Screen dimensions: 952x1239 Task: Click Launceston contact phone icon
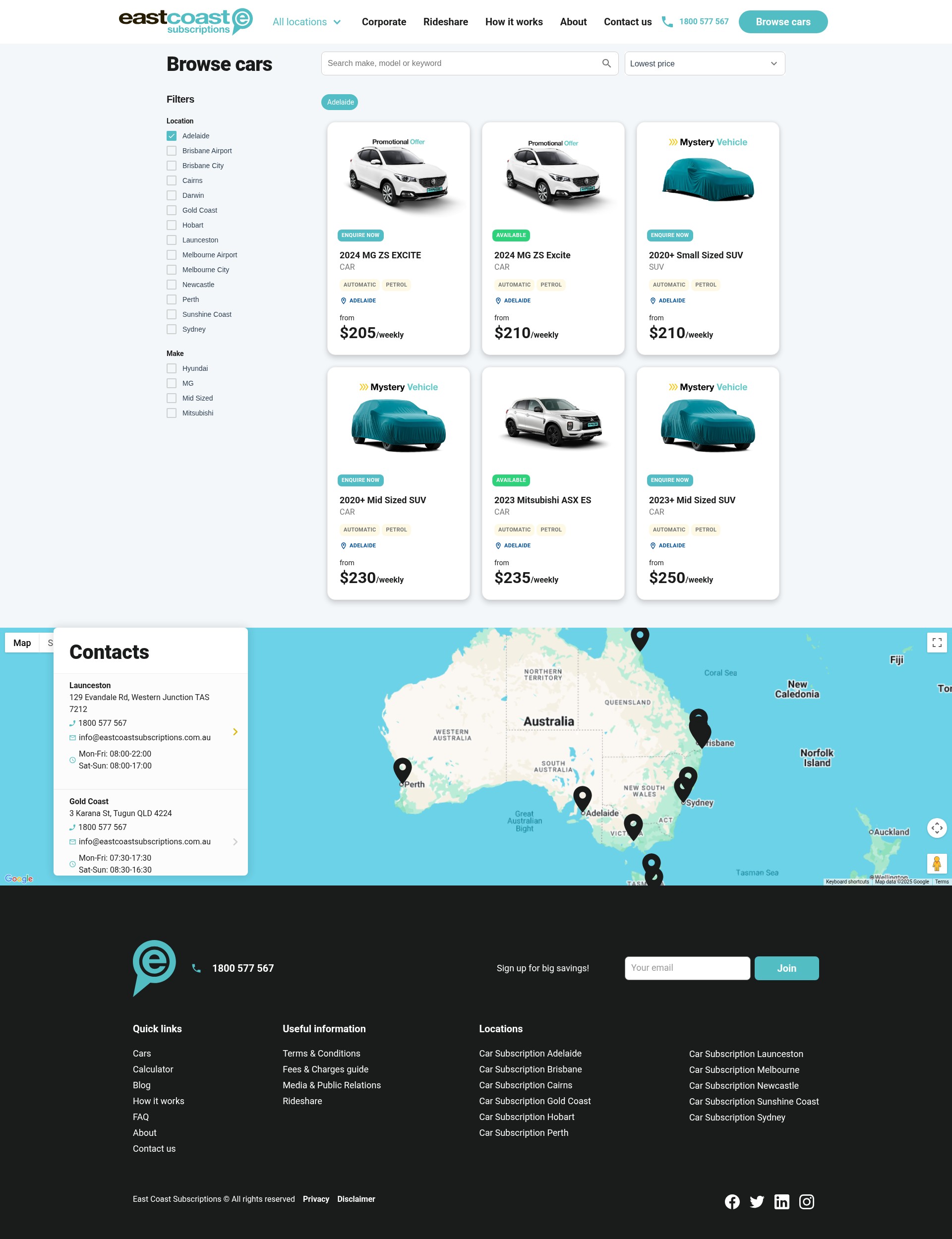(x=72, y=723)
